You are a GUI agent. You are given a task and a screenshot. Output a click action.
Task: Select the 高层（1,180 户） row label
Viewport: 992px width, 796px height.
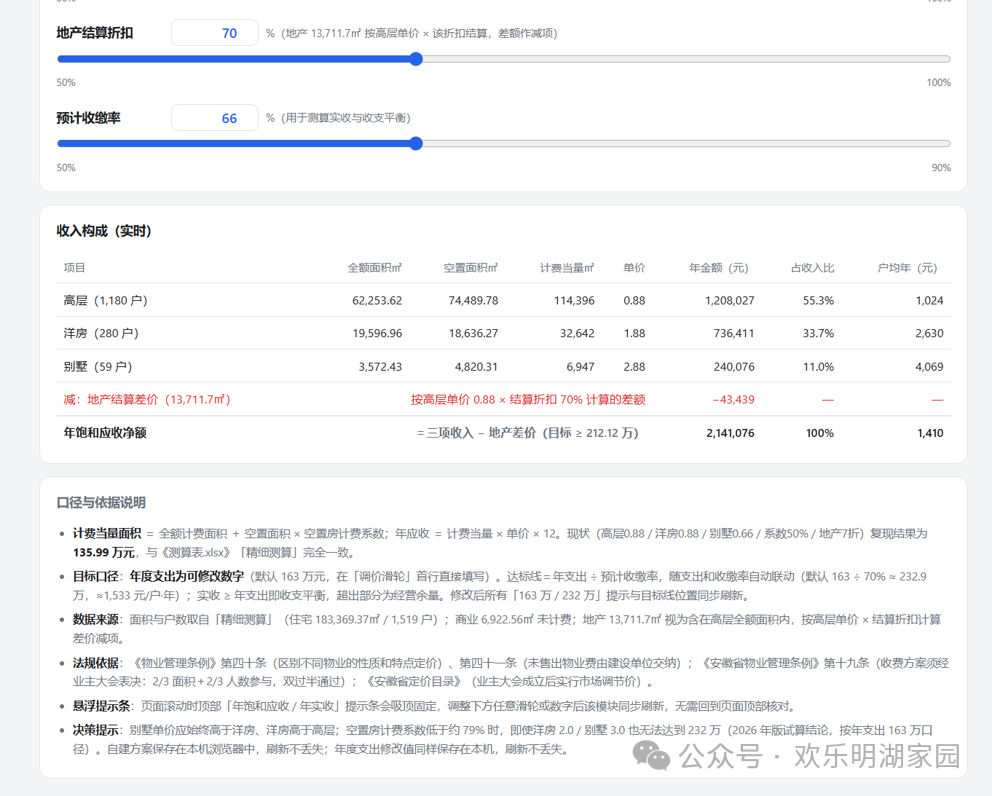tap(105, 301)
